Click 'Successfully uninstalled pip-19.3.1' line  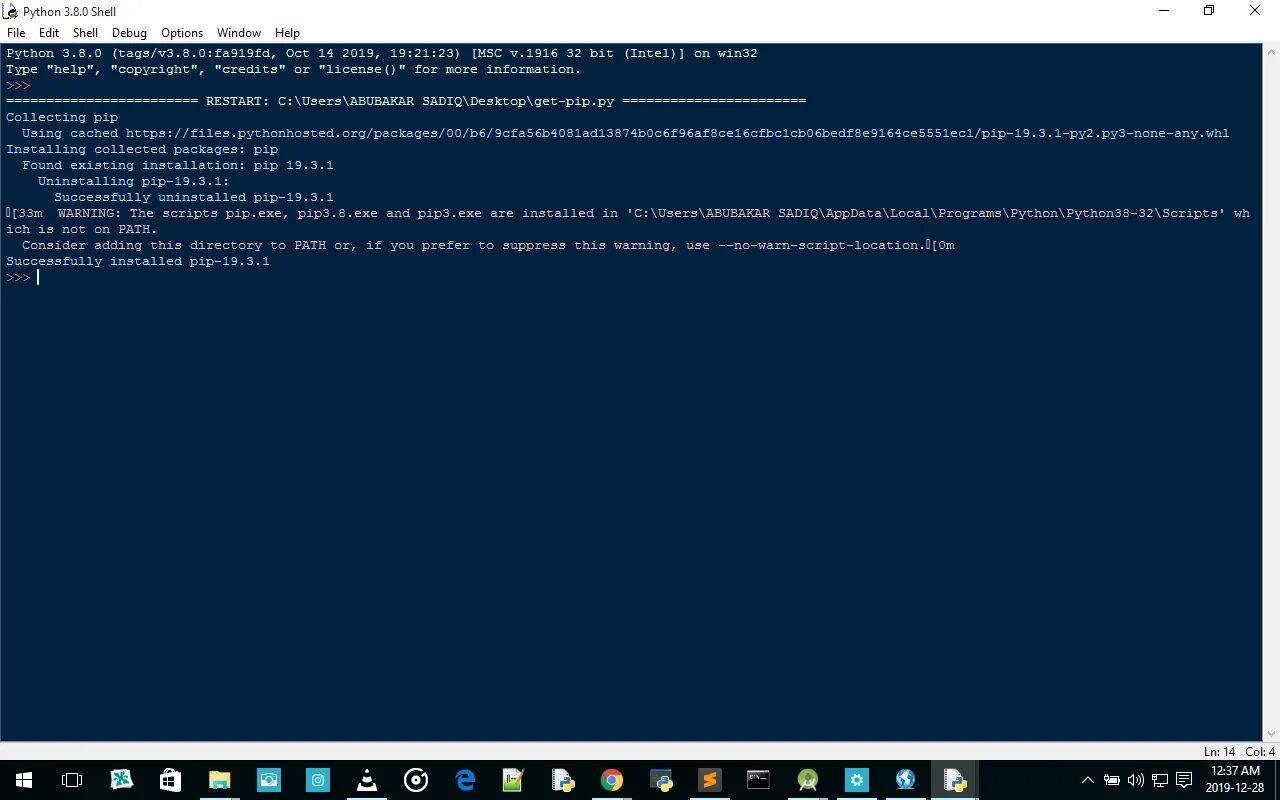194,197
